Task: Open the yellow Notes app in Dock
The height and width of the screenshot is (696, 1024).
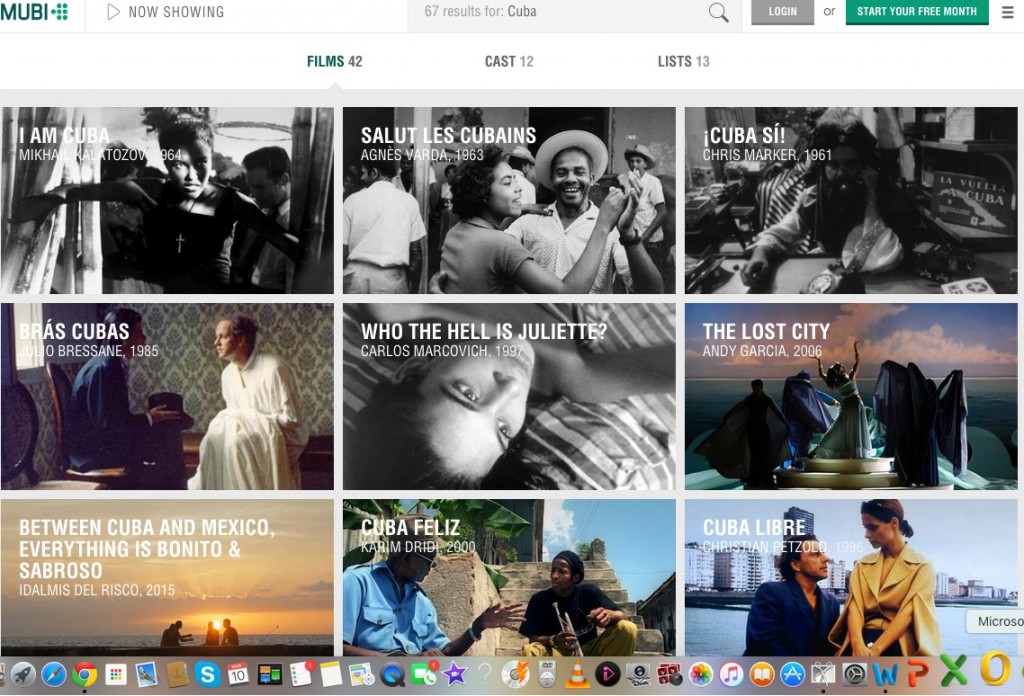Action: [331, 674]
